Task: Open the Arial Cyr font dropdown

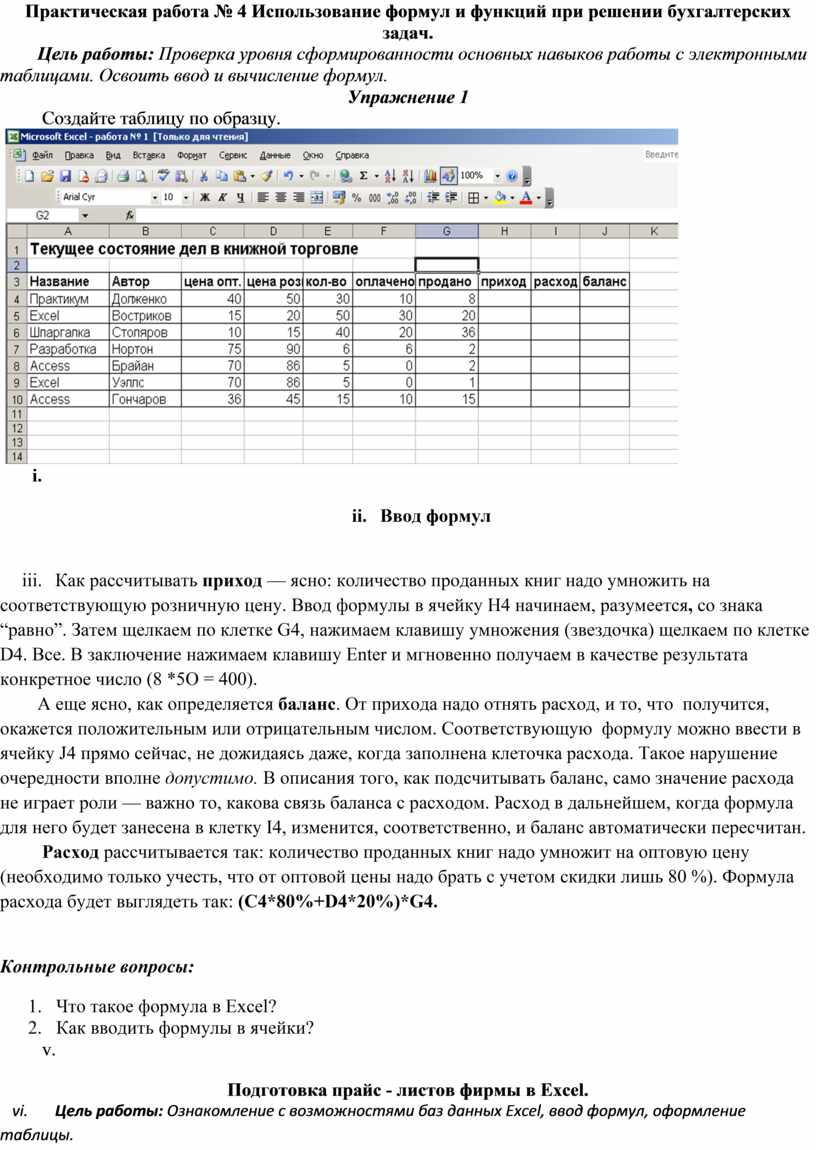Action: (x=155, y=198)
